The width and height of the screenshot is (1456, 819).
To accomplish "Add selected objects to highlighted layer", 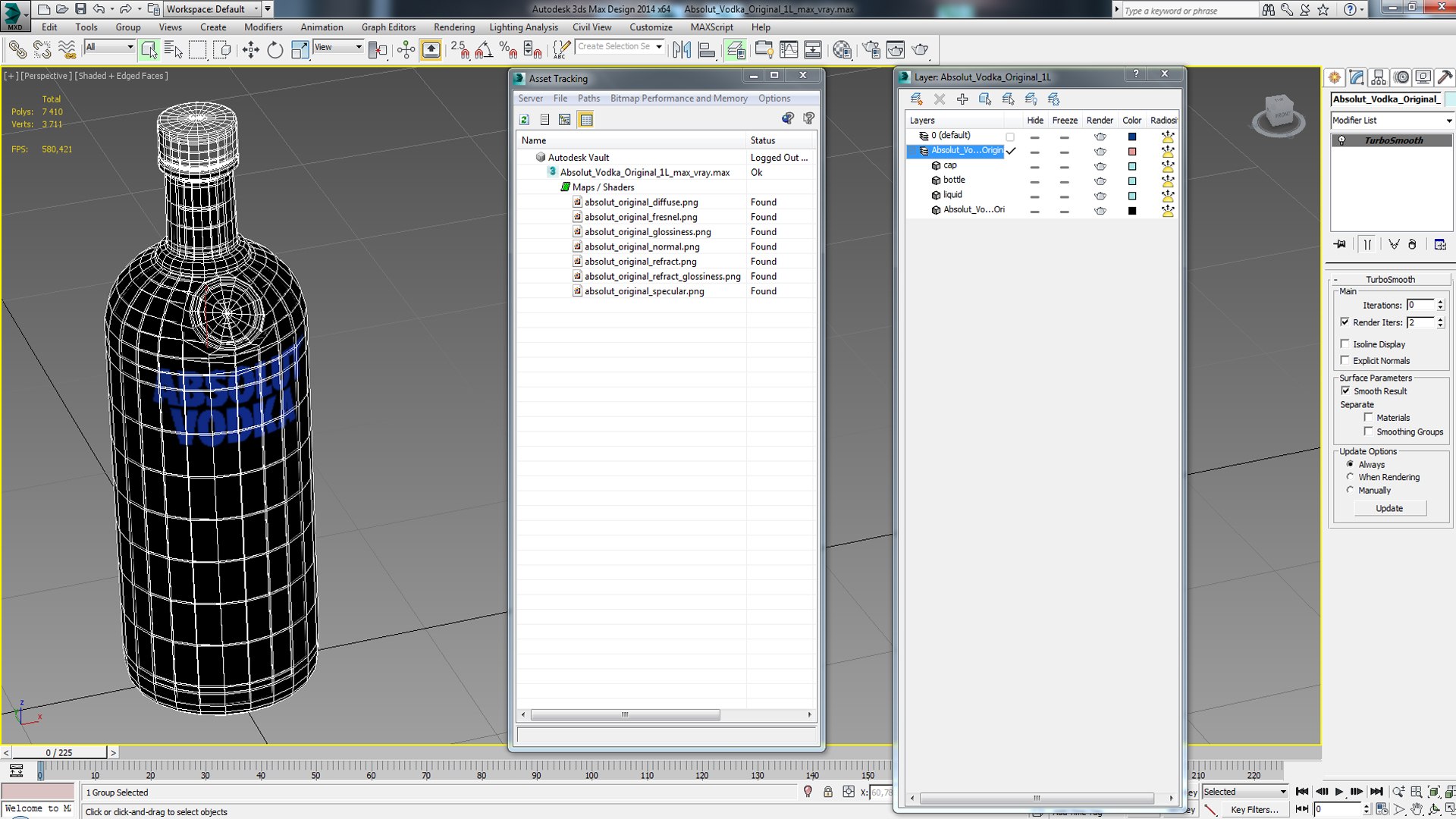I will tap(962, 99).
